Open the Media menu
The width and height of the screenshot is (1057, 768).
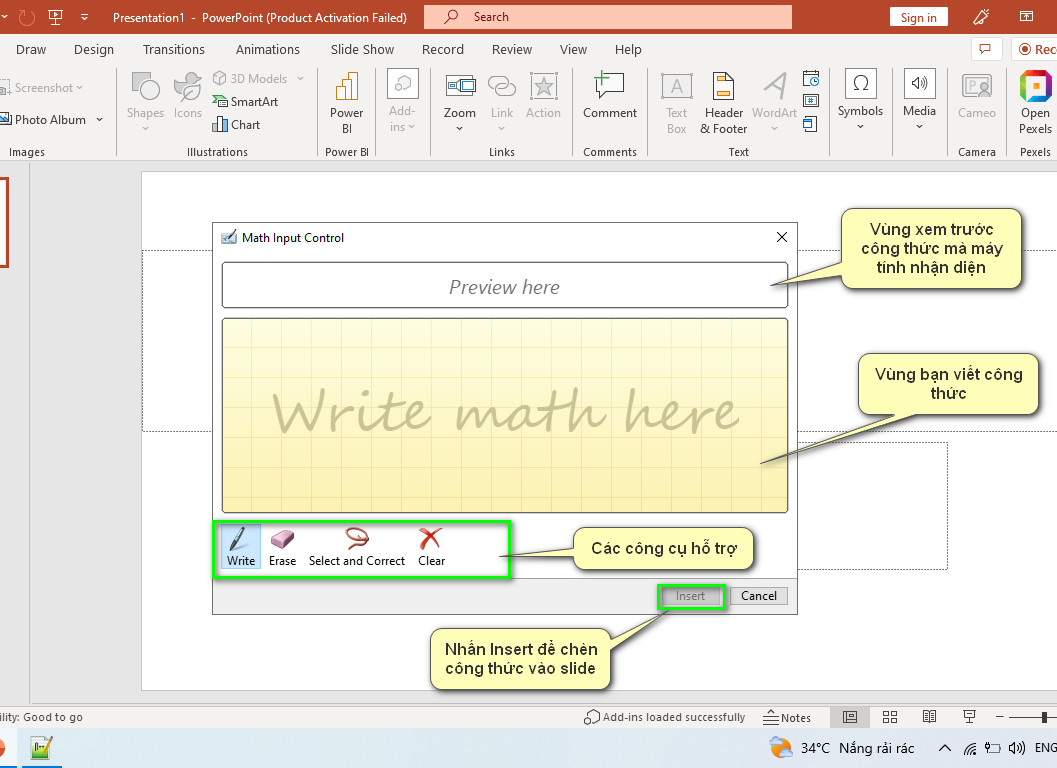[x=919, y=99]
